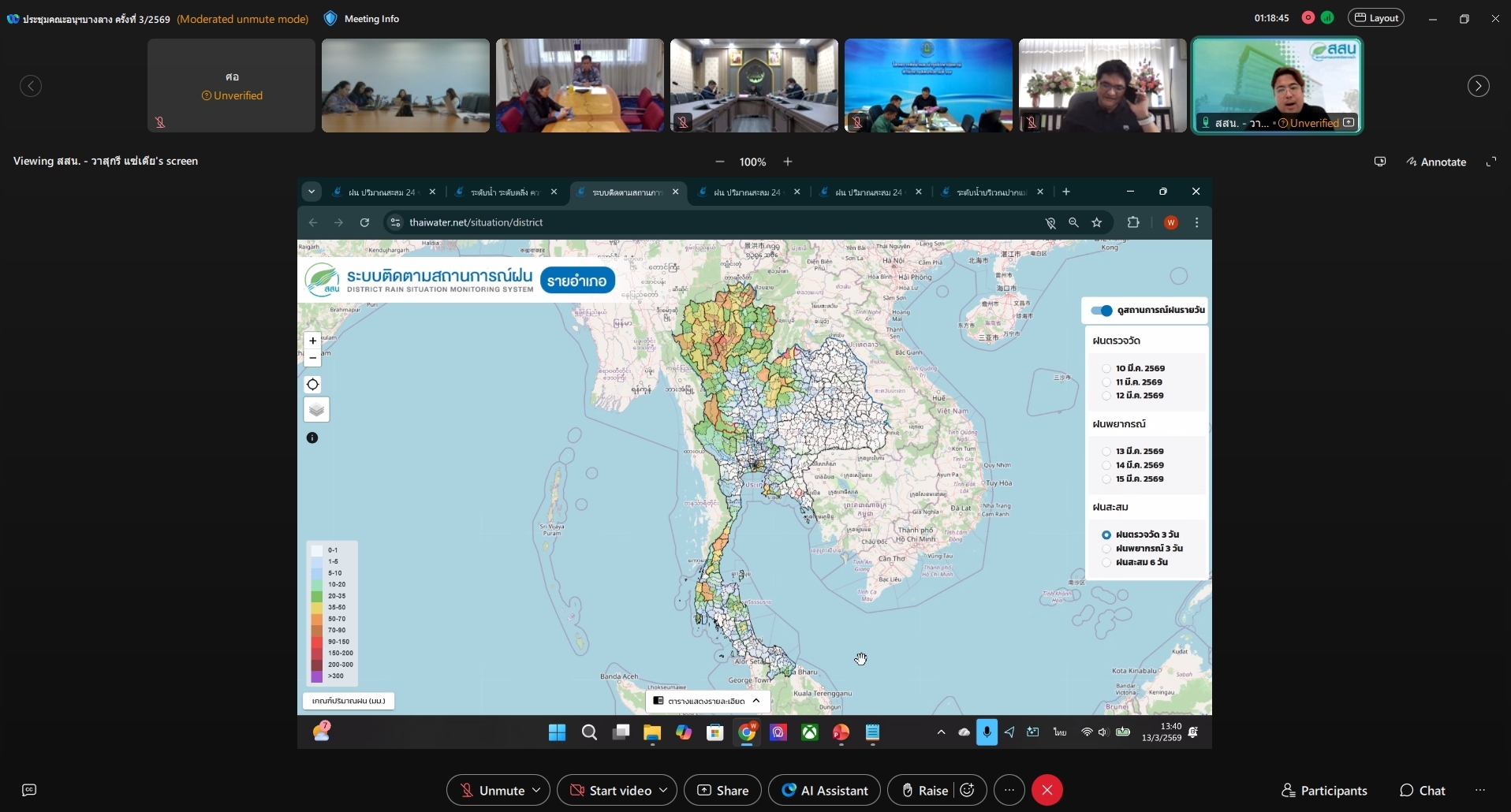
Task: Enter full screen for shared content
Action: tap(1491, 162)
